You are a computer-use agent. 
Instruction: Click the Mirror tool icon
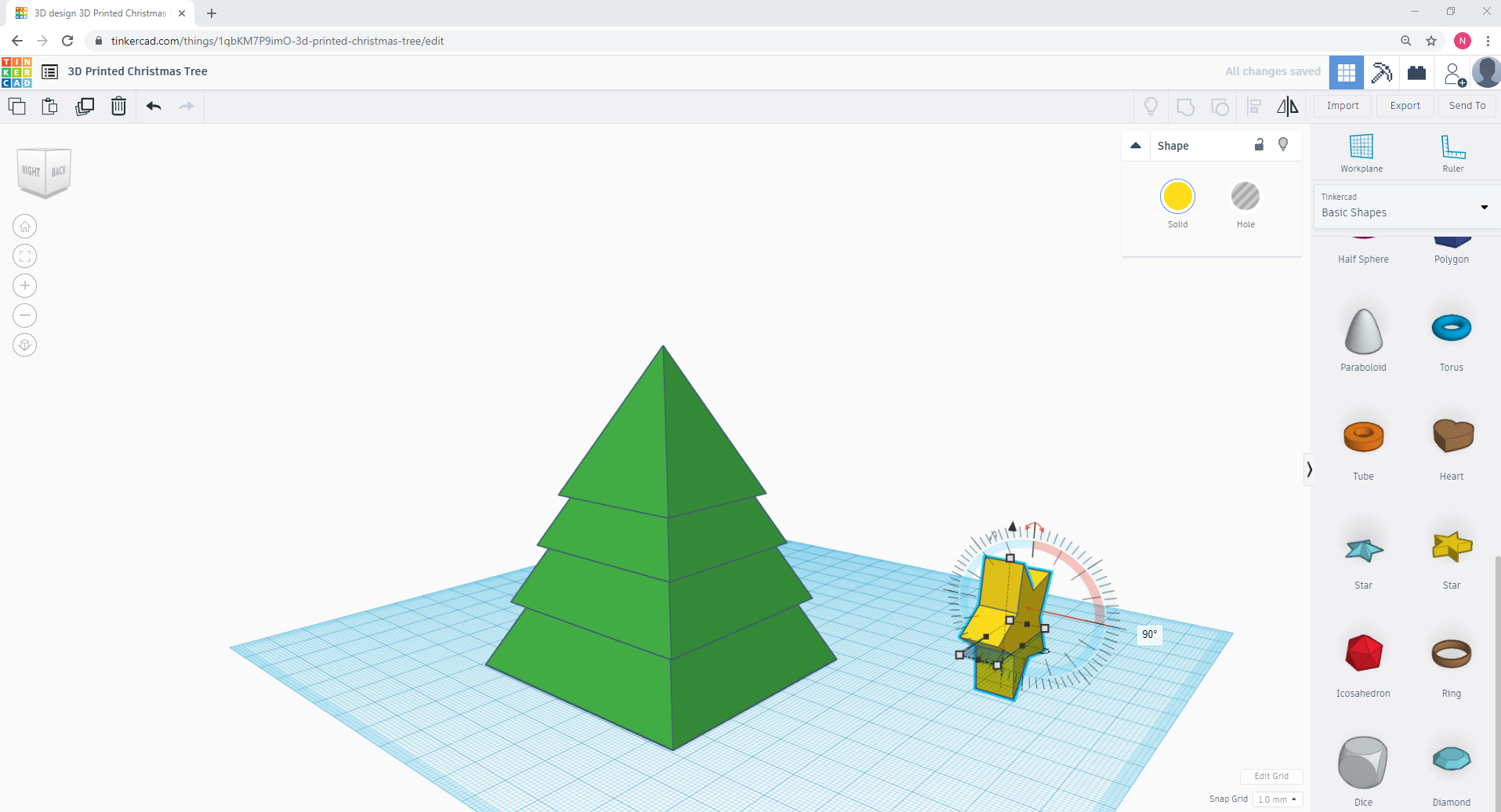pyautogui.click(x=1288, y=107)
